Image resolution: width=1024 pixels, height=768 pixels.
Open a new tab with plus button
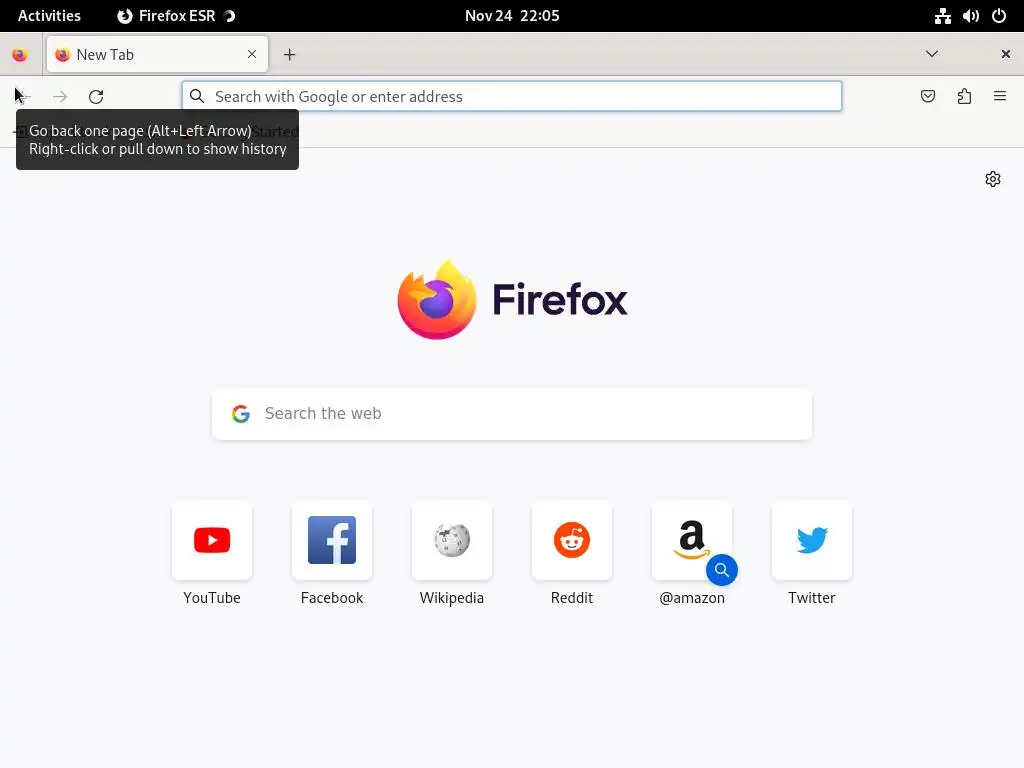coord(289,55)
